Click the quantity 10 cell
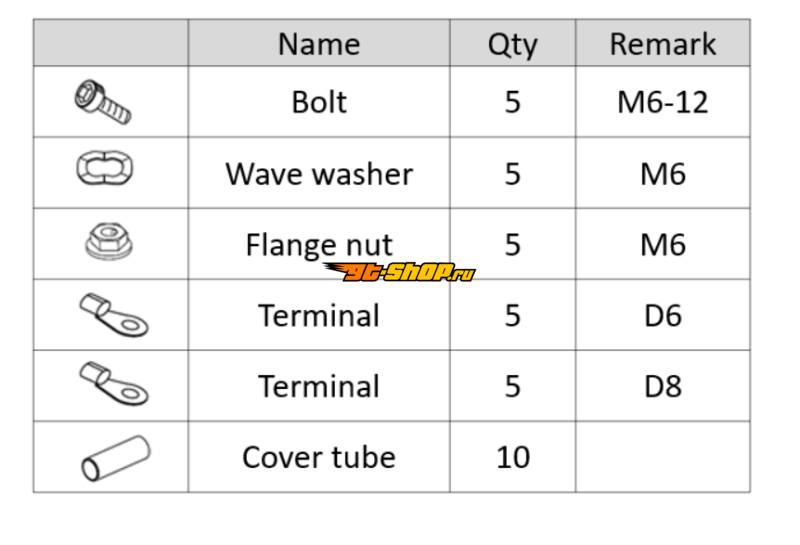Screen dimensions: 800x545 click(512, 457)
